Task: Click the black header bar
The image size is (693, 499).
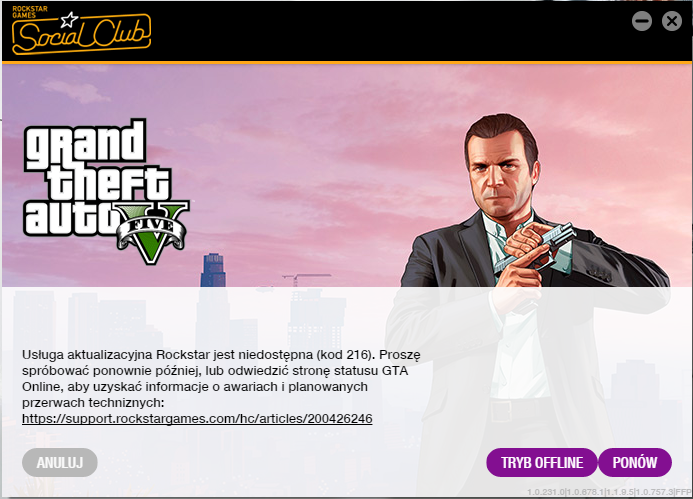Action: (346, 31)
